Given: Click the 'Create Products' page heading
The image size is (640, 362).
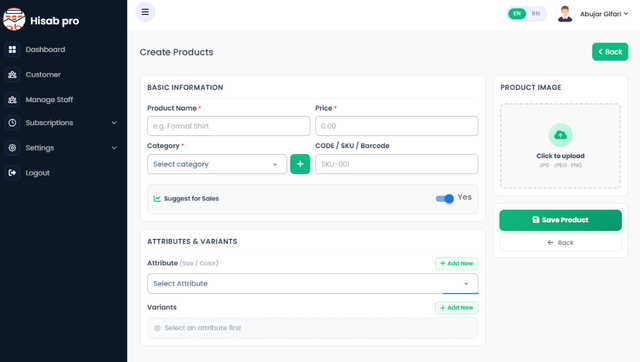Looking at the screenshot, I should coord(176,52).
